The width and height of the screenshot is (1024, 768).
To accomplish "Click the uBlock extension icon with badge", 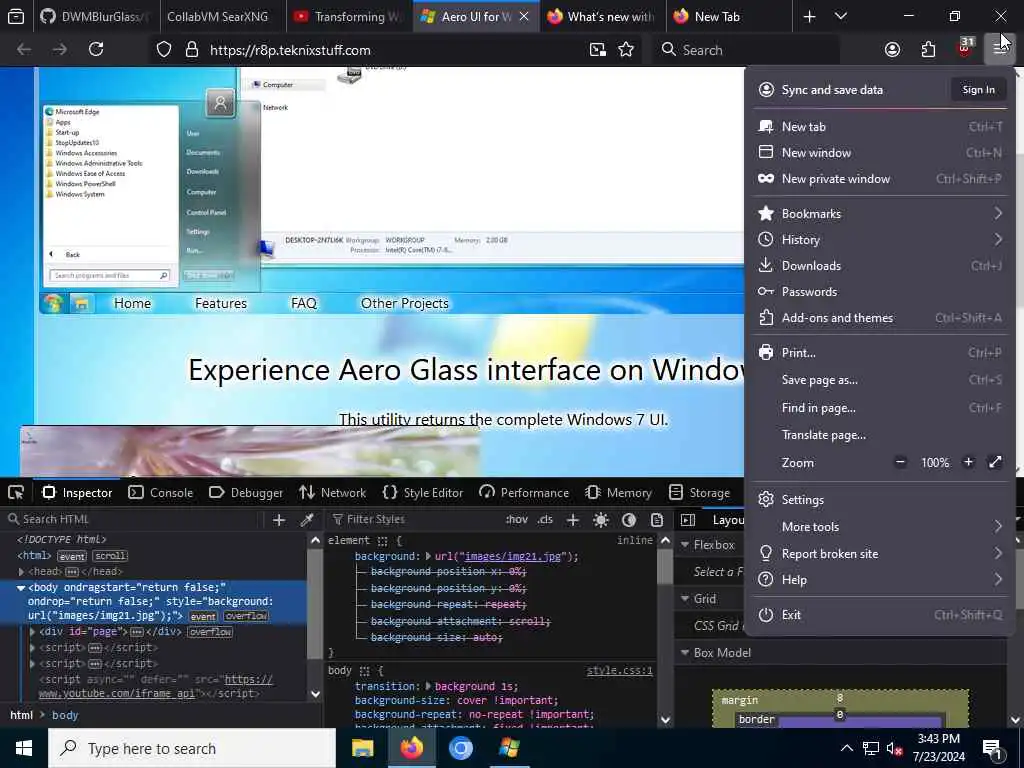I will coord(965,48).
